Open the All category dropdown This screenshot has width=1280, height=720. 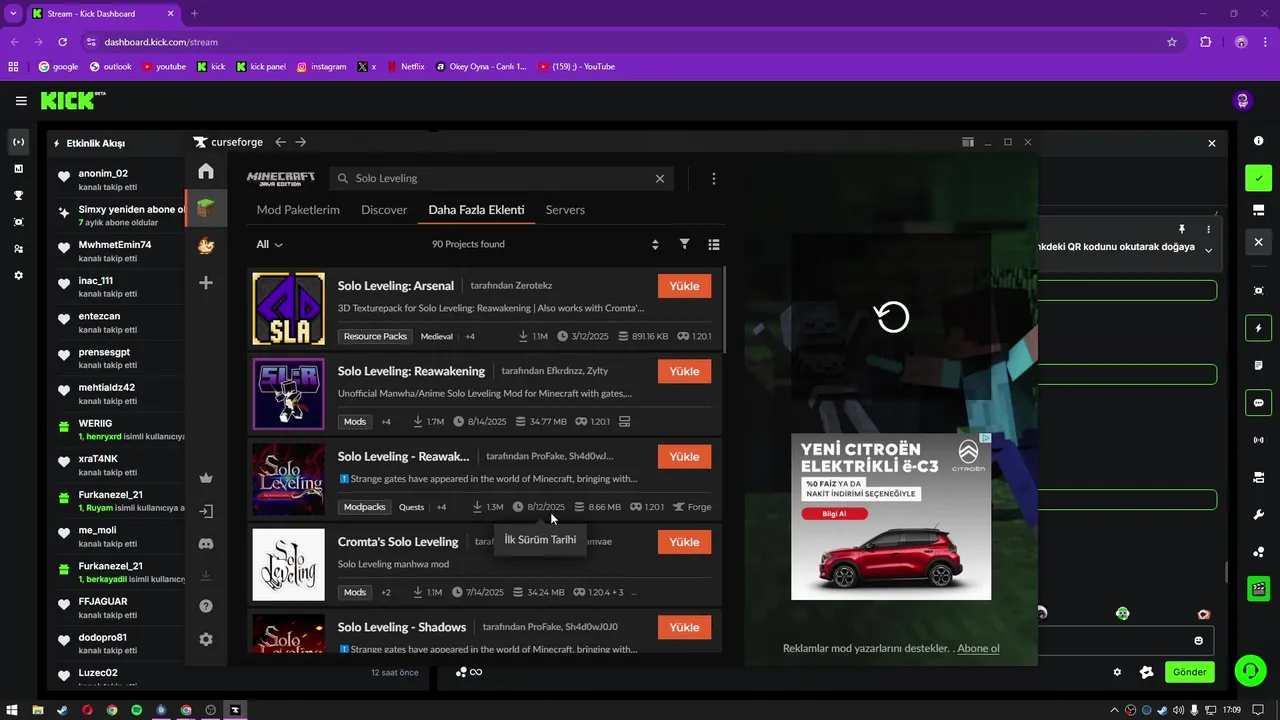tap(269, 244)
